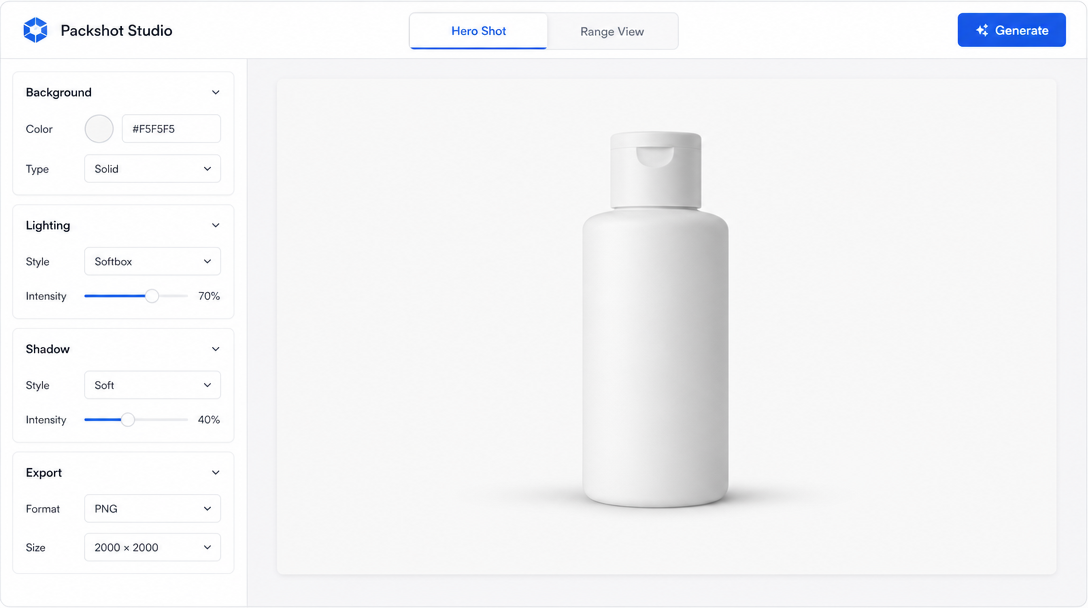Click the Shadow Intensity slider handle
The image size is (1088, 608).
[x=128, y=420]
